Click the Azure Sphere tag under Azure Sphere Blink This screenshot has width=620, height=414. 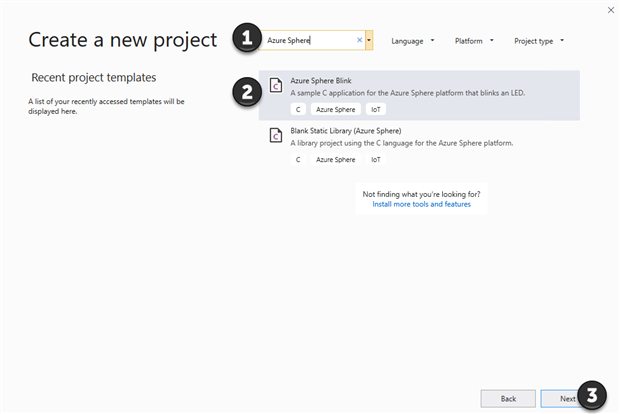click(335, 108)
